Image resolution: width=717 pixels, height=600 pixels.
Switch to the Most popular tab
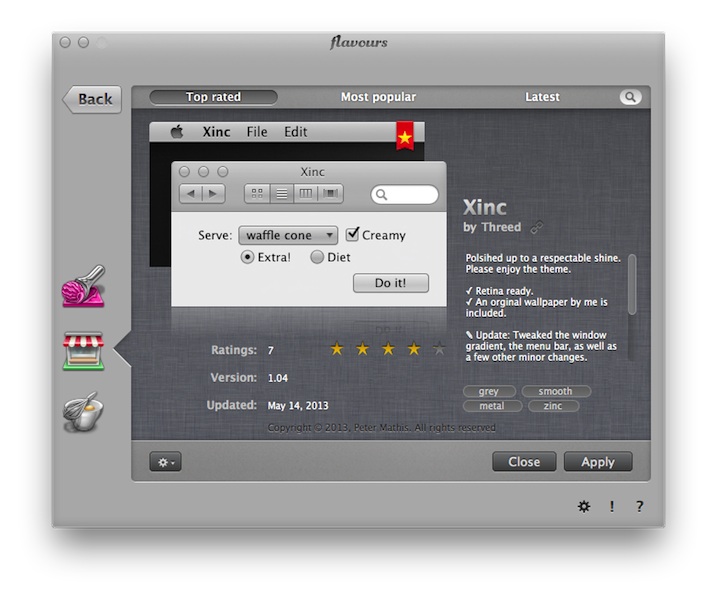[378, 97]
